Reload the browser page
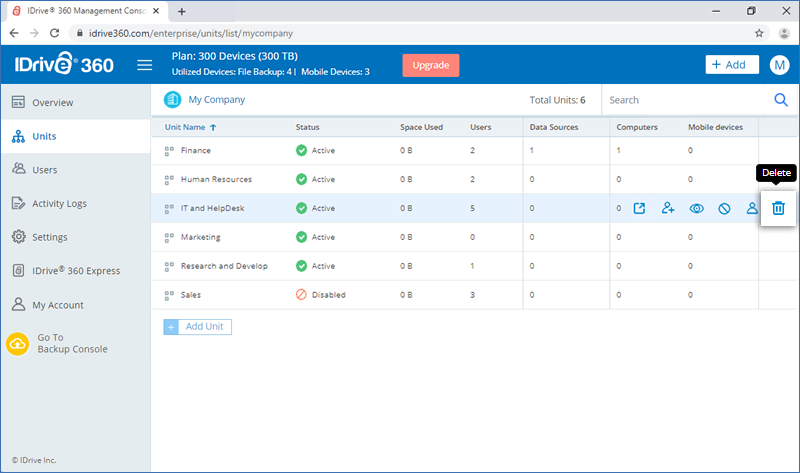Screen dimensions: 800x473 (x=55, y=33)
